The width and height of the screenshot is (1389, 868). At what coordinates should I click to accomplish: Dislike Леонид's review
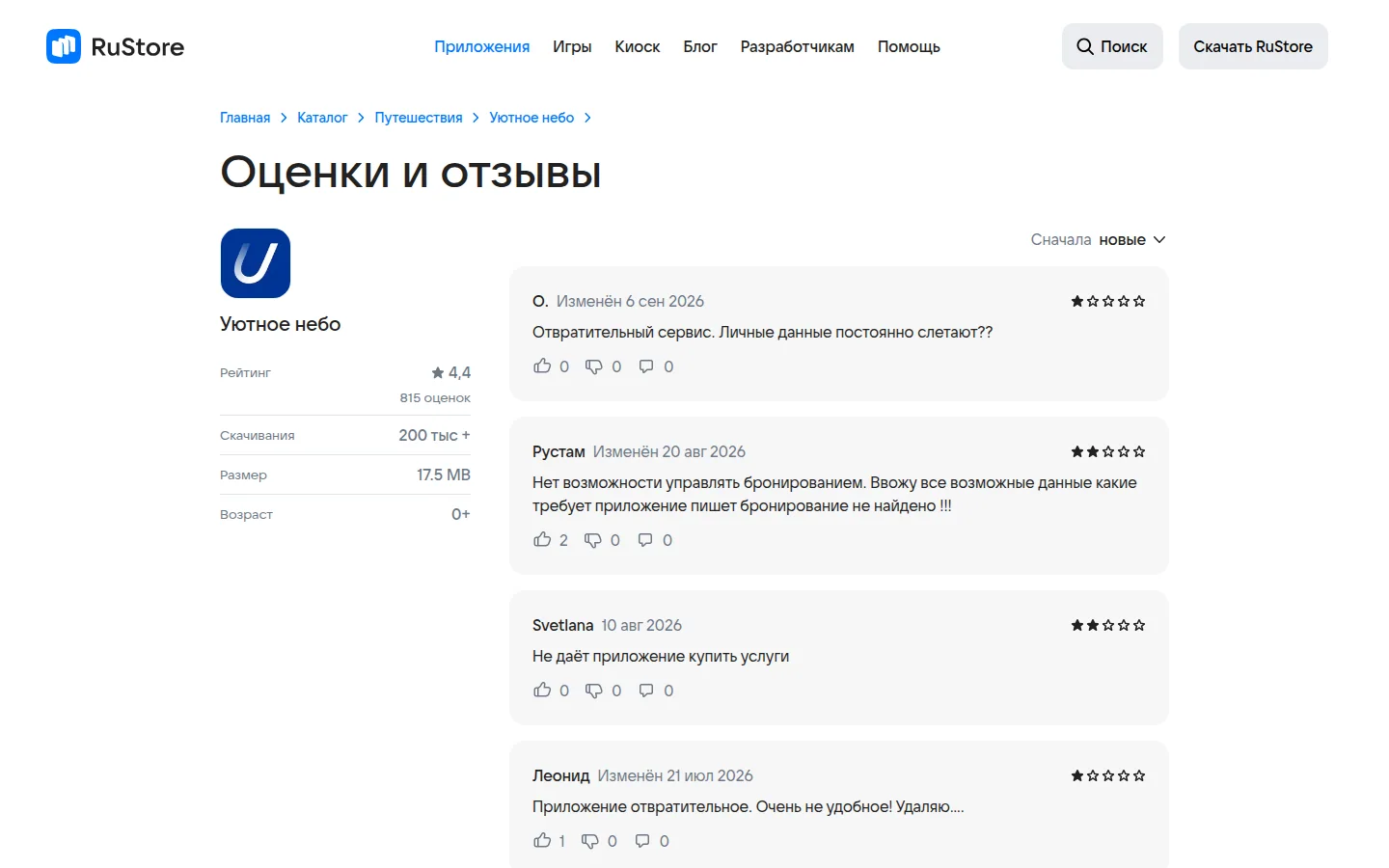click(x=599, y=841)
